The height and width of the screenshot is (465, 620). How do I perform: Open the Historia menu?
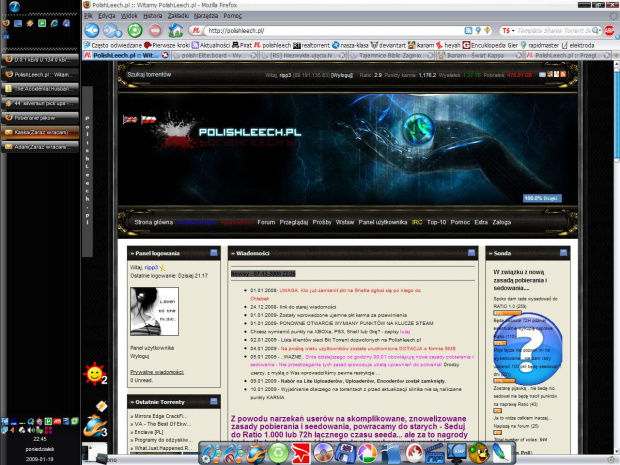(x=153, y=15)
